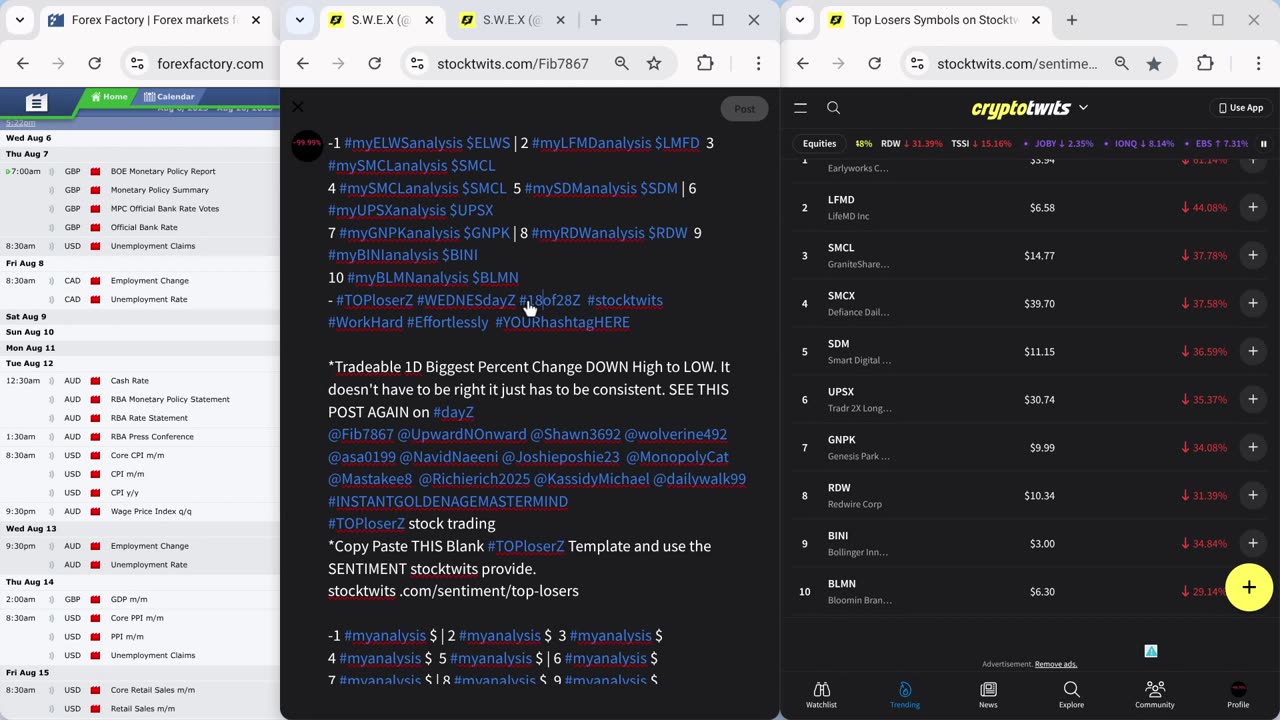Add GNPK to watchlist

pos(1252,447)
